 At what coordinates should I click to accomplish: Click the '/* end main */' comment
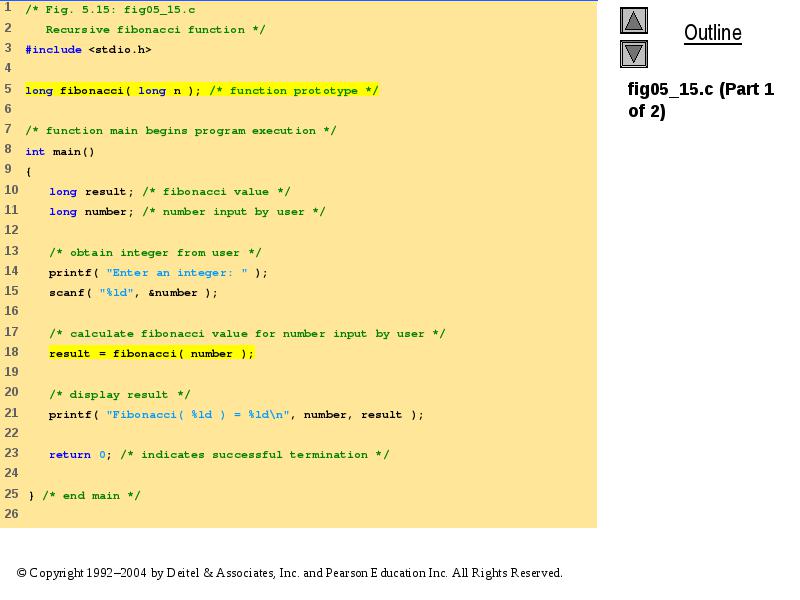(91, 495)
